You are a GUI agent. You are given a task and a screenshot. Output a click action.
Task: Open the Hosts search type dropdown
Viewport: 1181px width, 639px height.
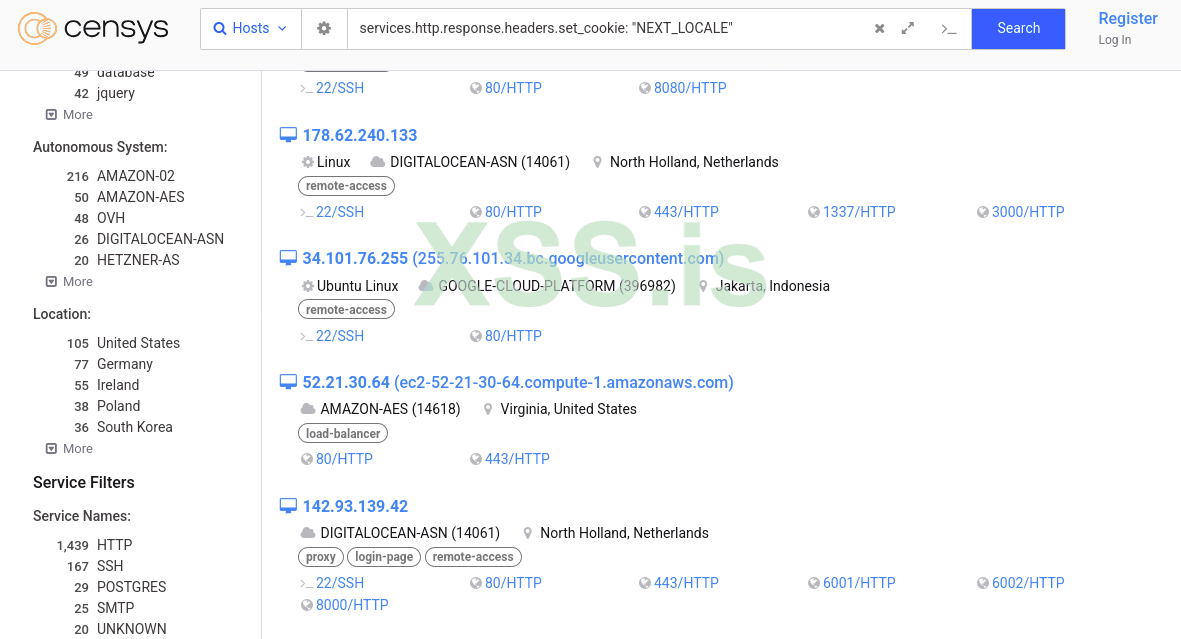coord(251,29)
